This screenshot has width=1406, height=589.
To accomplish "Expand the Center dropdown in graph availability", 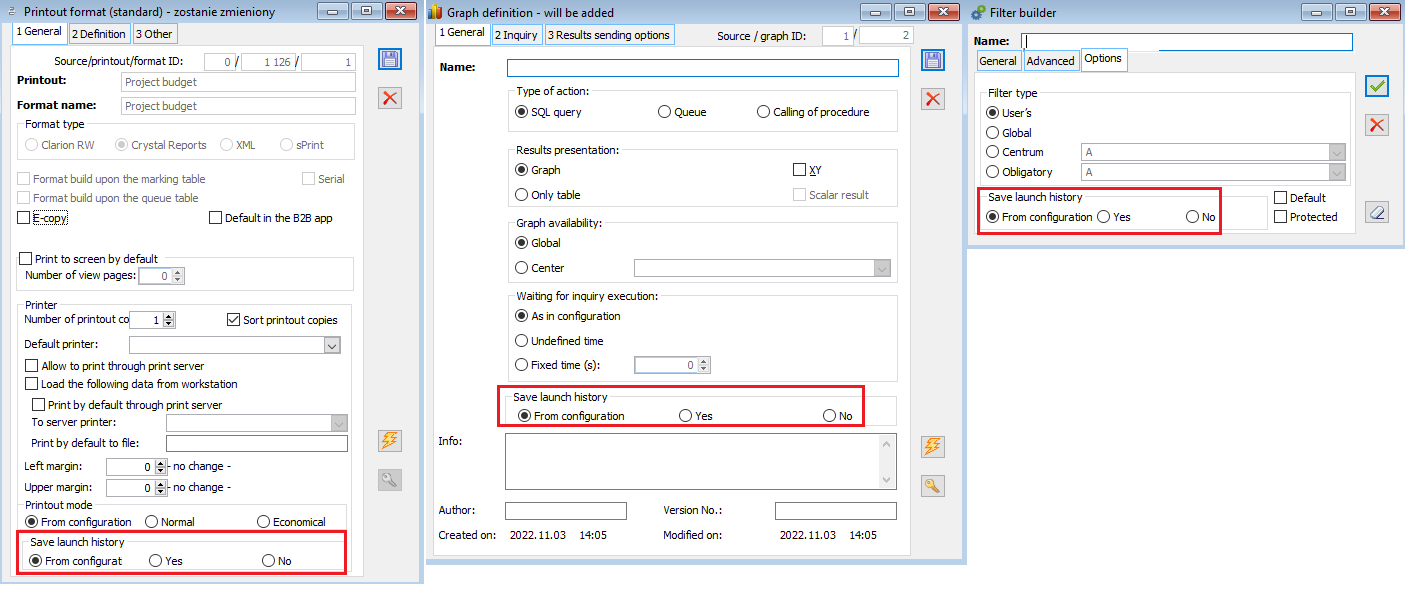I will [x=881, y=267].
